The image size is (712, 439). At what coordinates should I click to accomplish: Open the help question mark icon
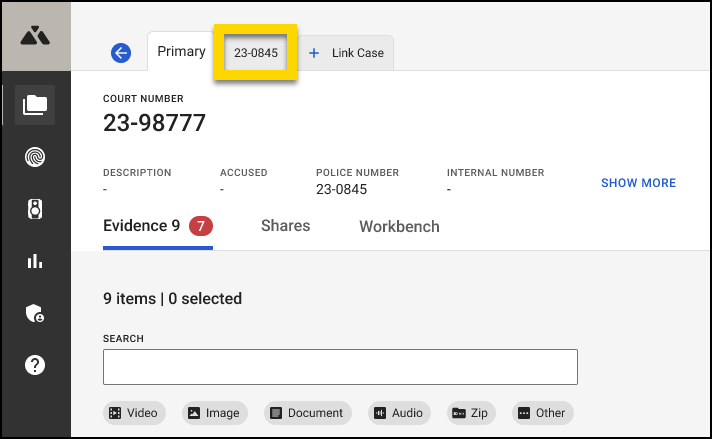tap(35, 365)
